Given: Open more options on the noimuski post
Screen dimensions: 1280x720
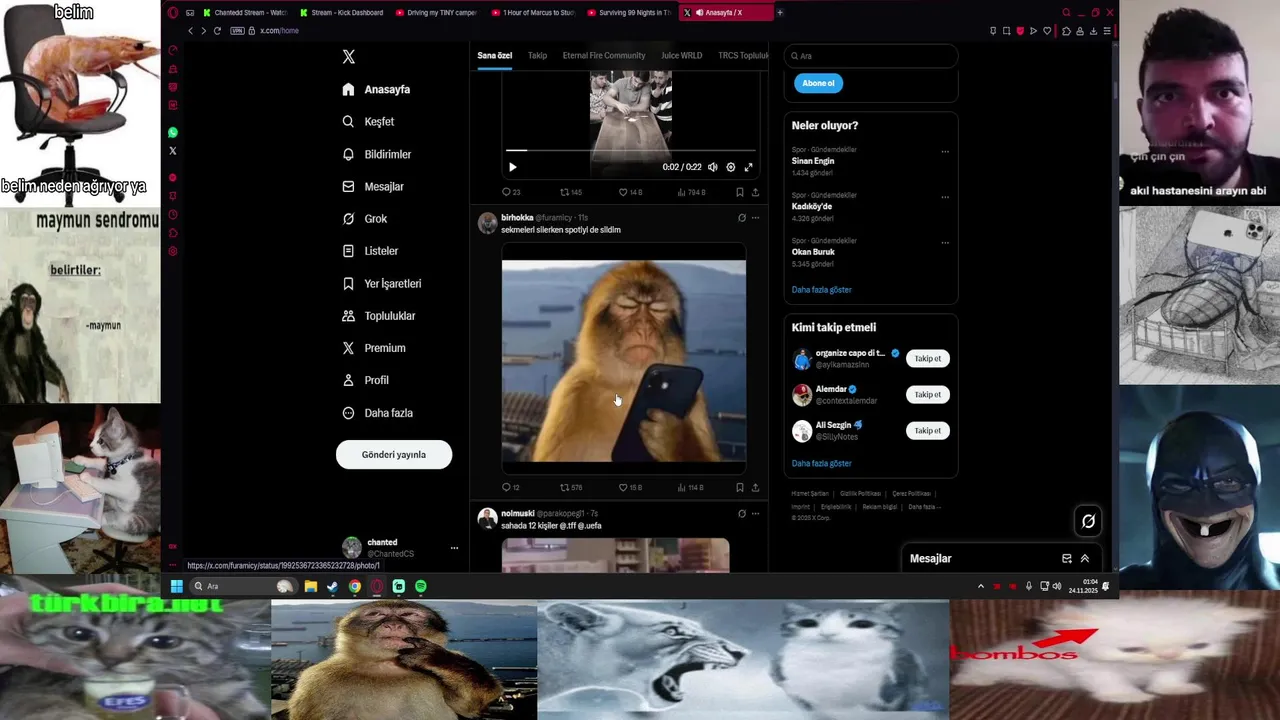Looking at the screenshot, I should [755, 514].
